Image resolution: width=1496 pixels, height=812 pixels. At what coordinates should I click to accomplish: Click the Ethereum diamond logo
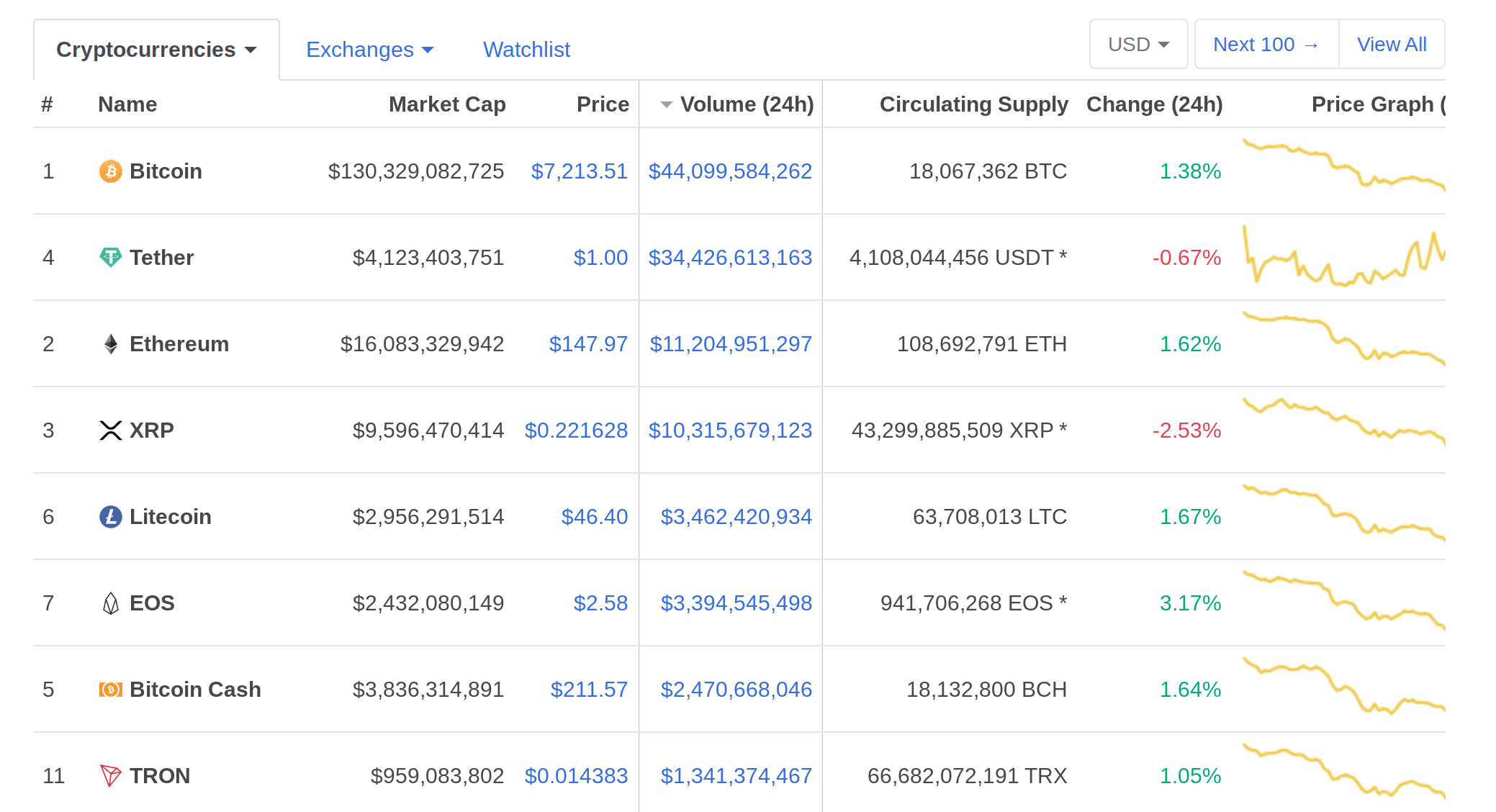110,344
